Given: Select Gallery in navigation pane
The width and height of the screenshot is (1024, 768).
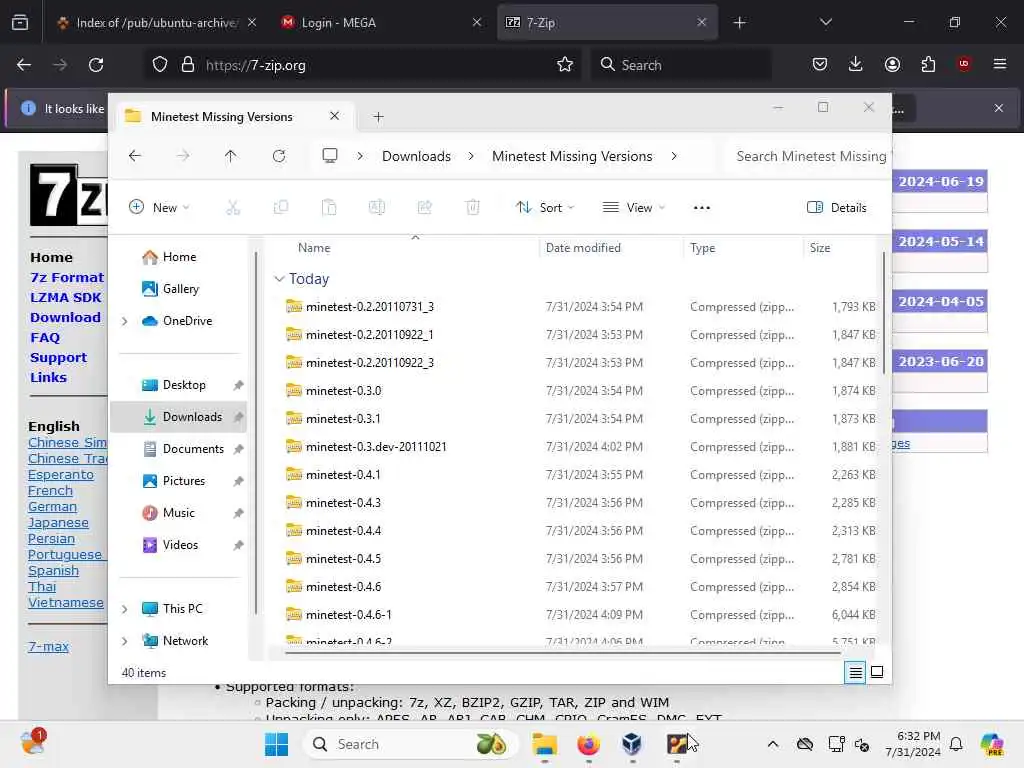Looking at the screenshot, I should point(180,289).
